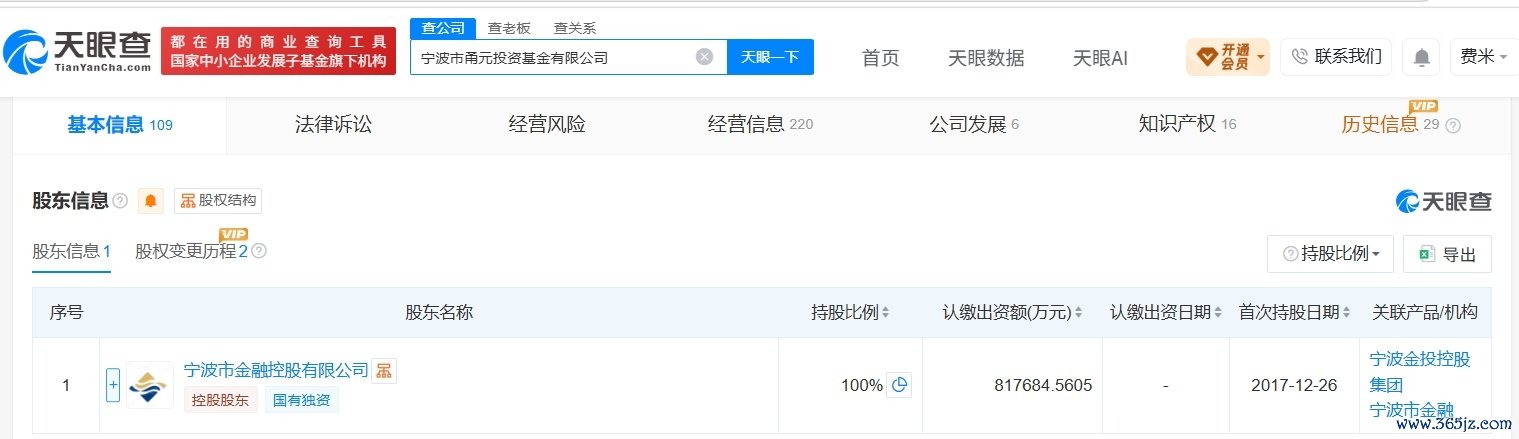Open the 宁波市金融控股有限公司 shareholder link

pyautogui.click(x=277, y=370)
